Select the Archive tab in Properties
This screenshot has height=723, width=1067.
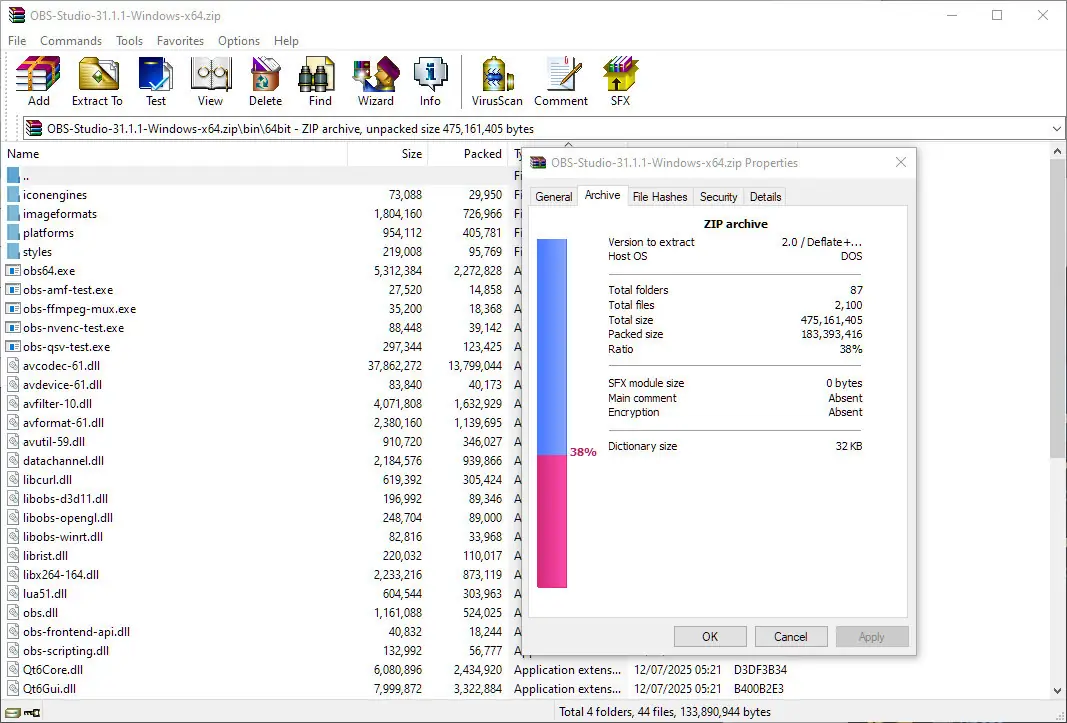click(602, 195)
